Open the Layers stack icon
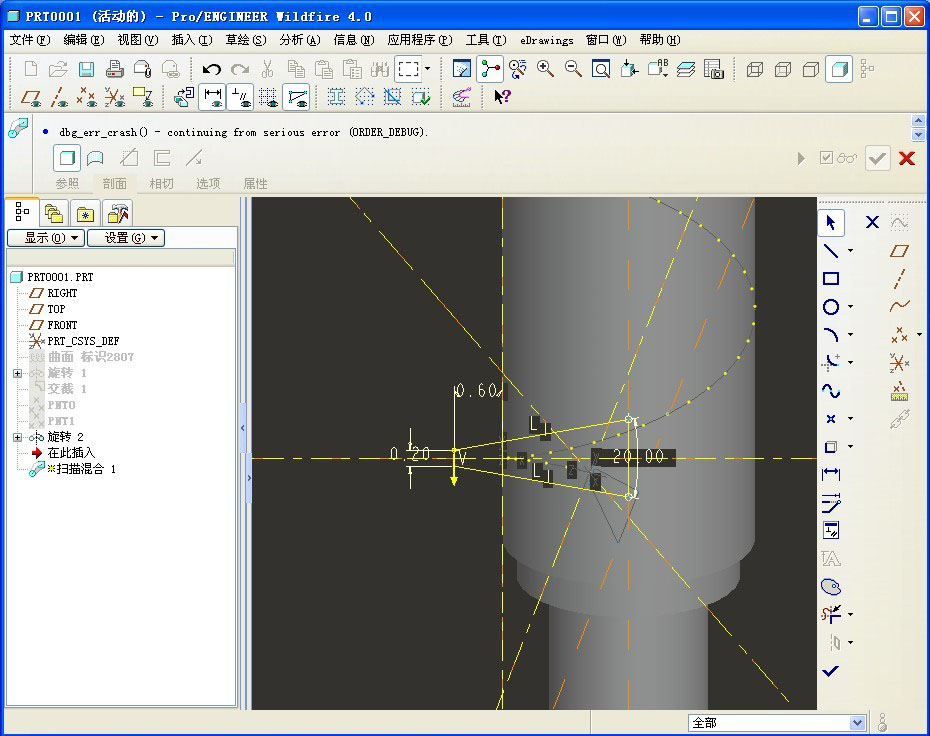930x736 pixels. [x=686, y=69]
